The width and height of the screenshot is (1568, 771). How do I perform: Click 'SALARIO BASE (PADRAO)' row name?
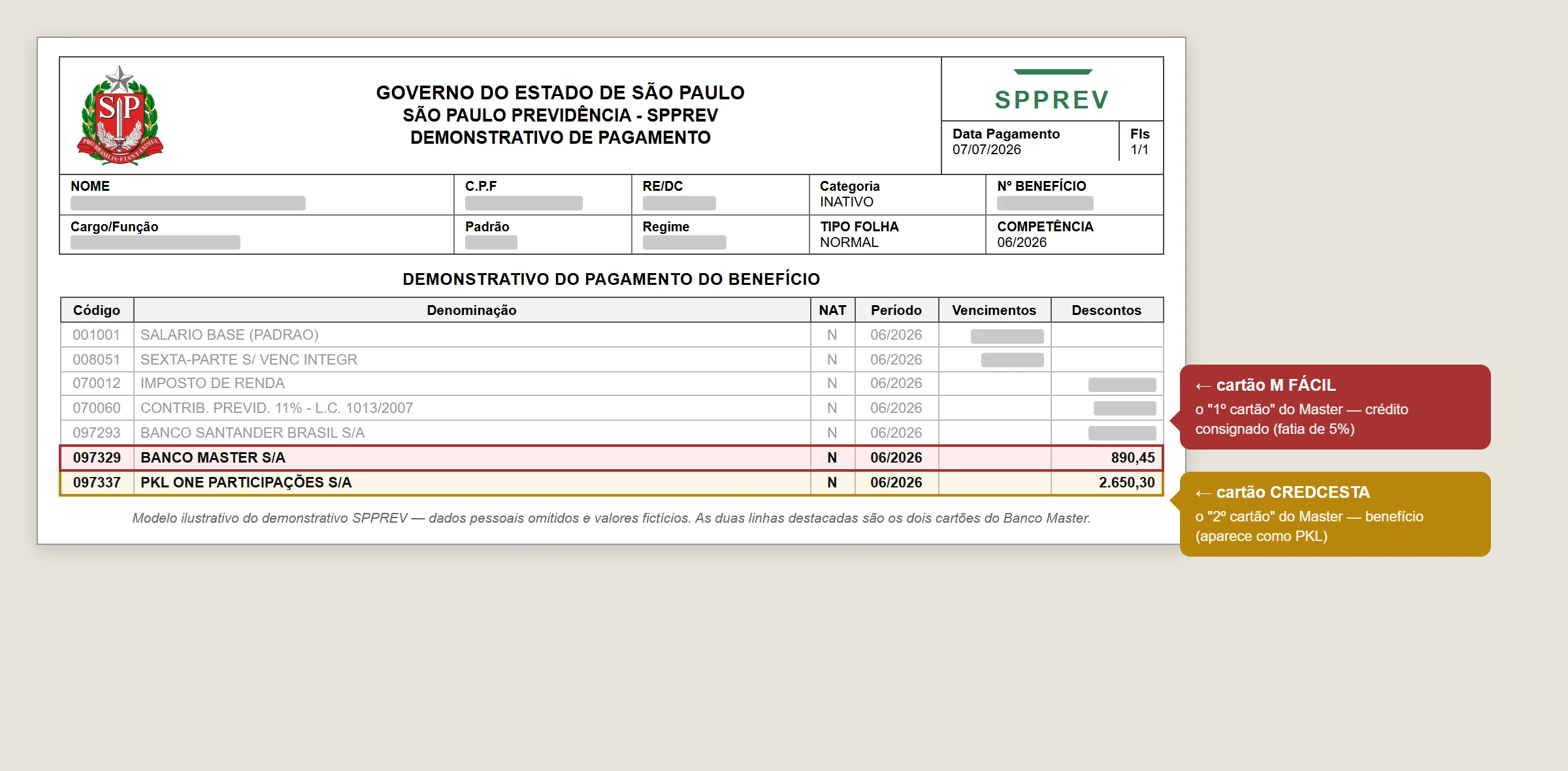pyautogui.click(x=229, y=335)
